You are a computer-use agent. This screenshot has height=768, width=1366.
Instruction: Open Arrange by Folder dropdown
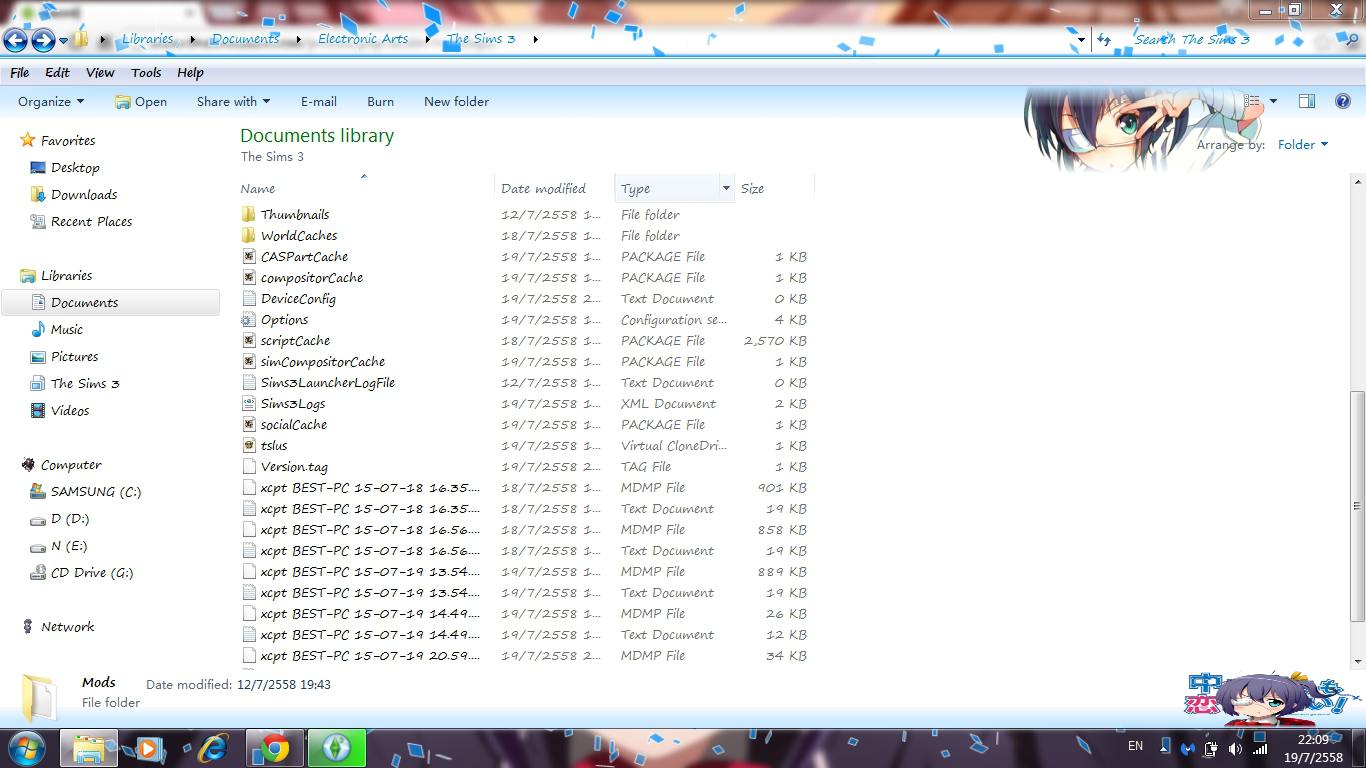[1303, 145]
